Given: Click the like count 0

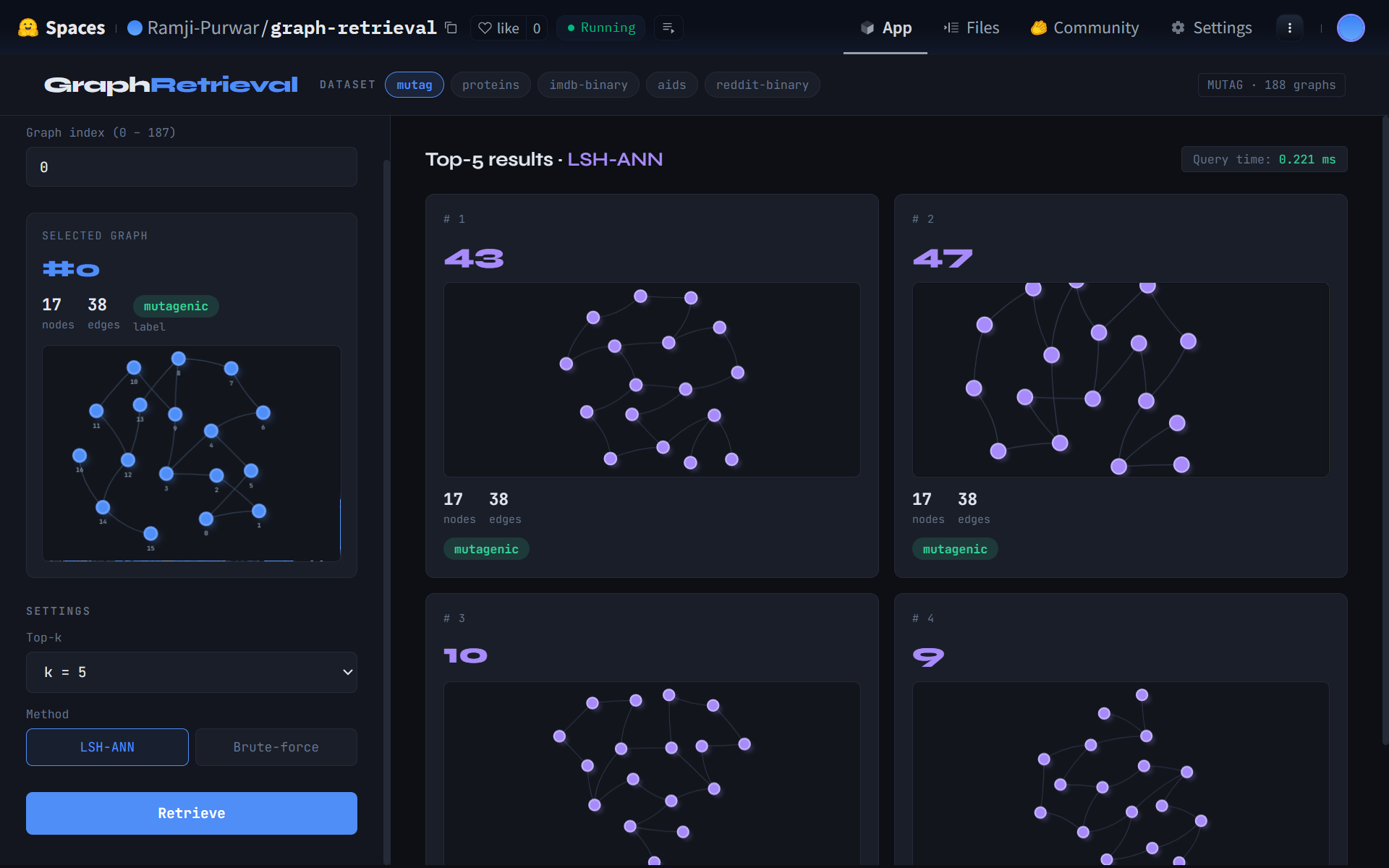Looking at the screenshot, I should tap(537, 27).
